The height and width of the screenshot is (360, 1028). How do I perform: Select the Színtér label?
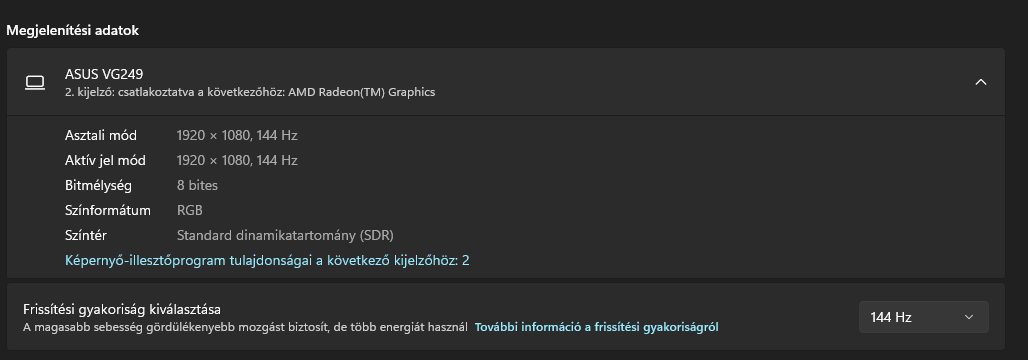(85, 235)
